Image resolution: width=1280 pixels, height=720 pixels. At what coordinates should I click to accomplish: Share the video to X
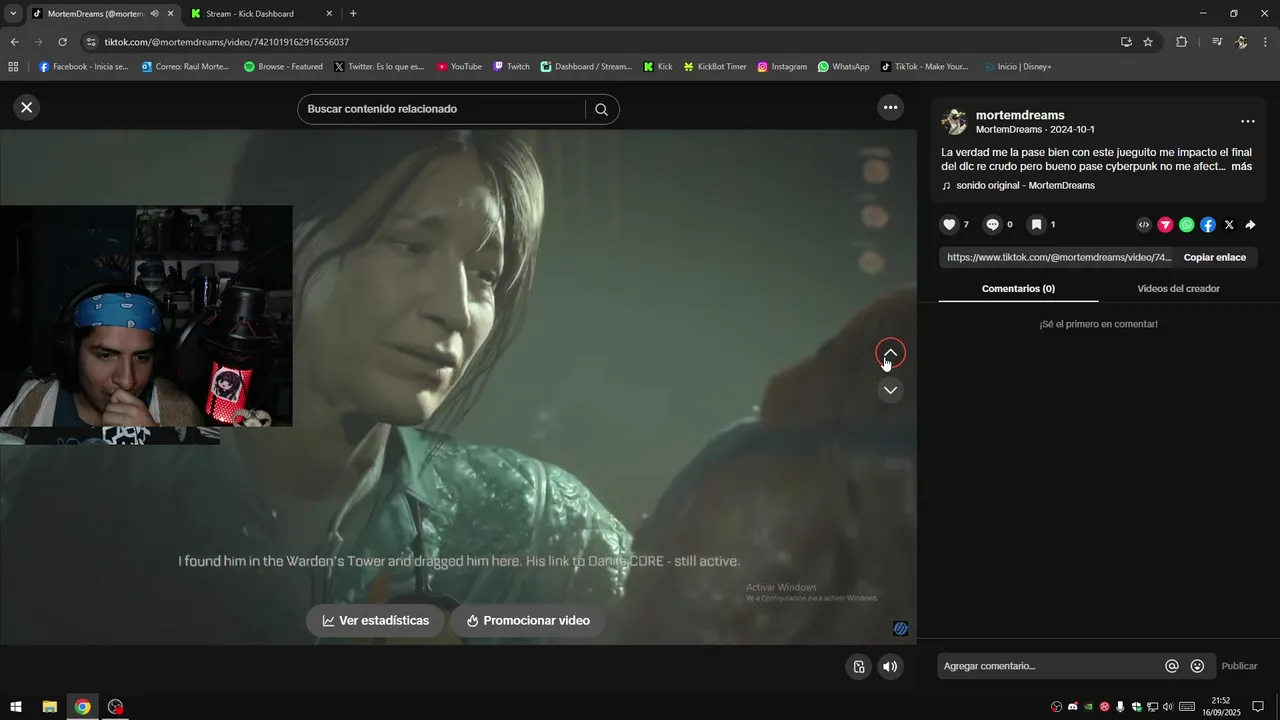point(1229,225)
